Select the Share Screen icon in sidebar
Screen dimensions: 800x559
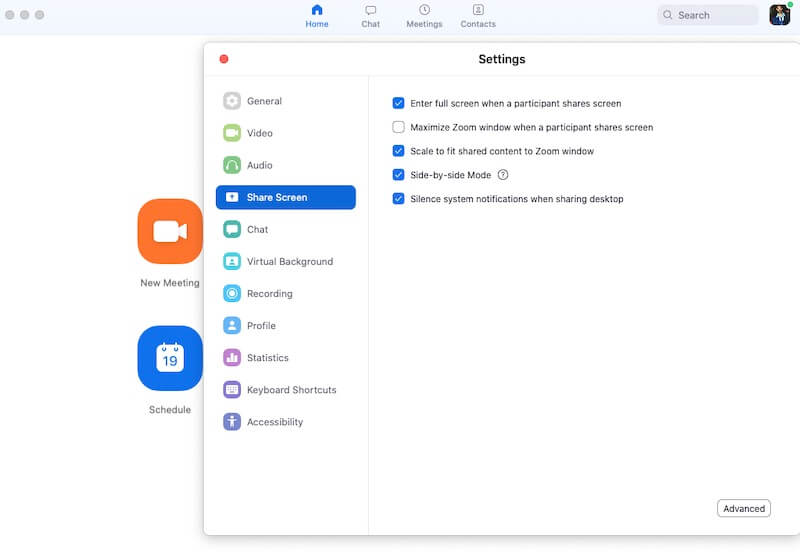coord(232,197)
